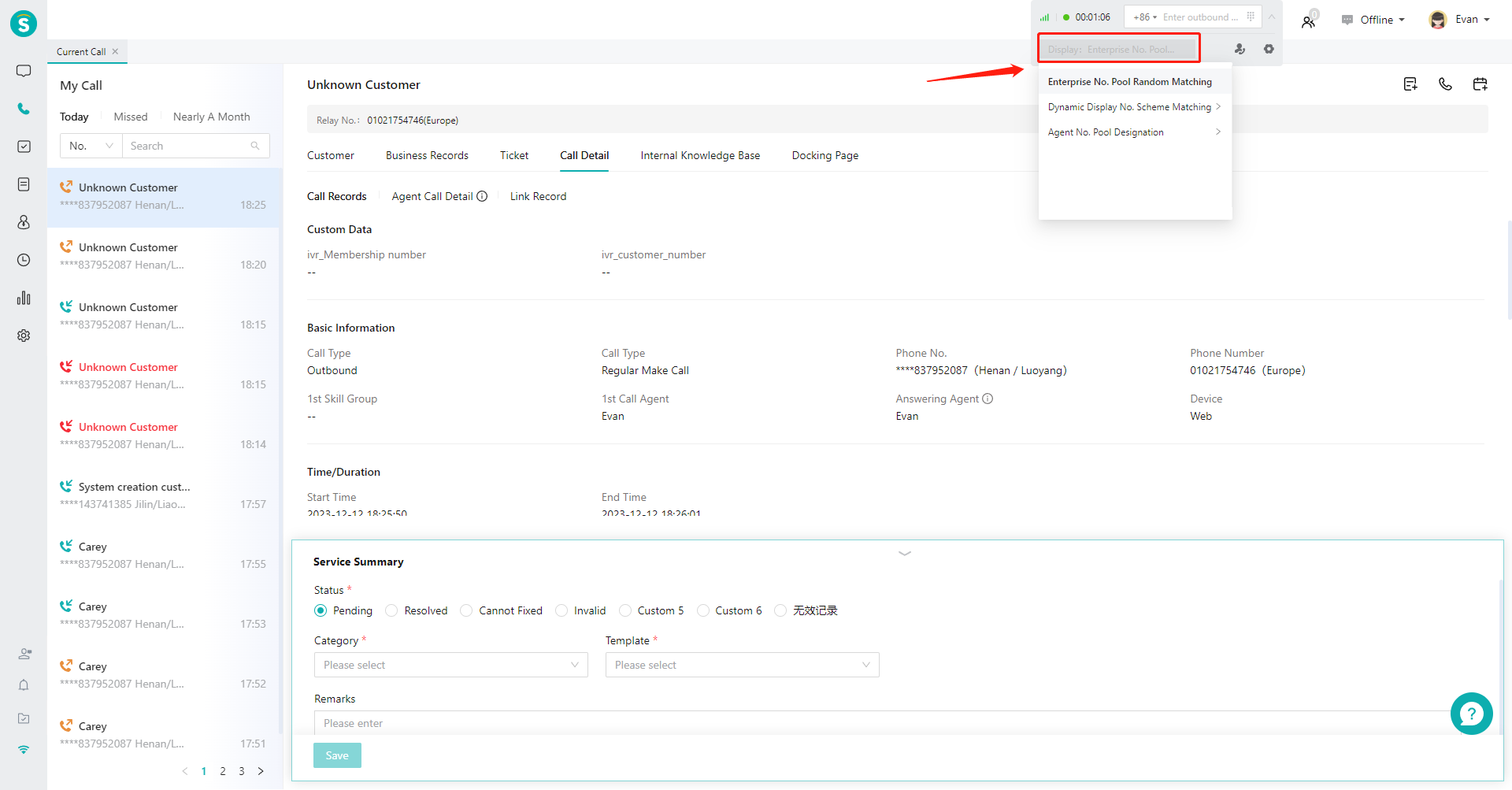This screenshot has height=790, width=1512.
Task: Show Nearly A Month calls
Action: pyautogui.click(x=212, y=117)
